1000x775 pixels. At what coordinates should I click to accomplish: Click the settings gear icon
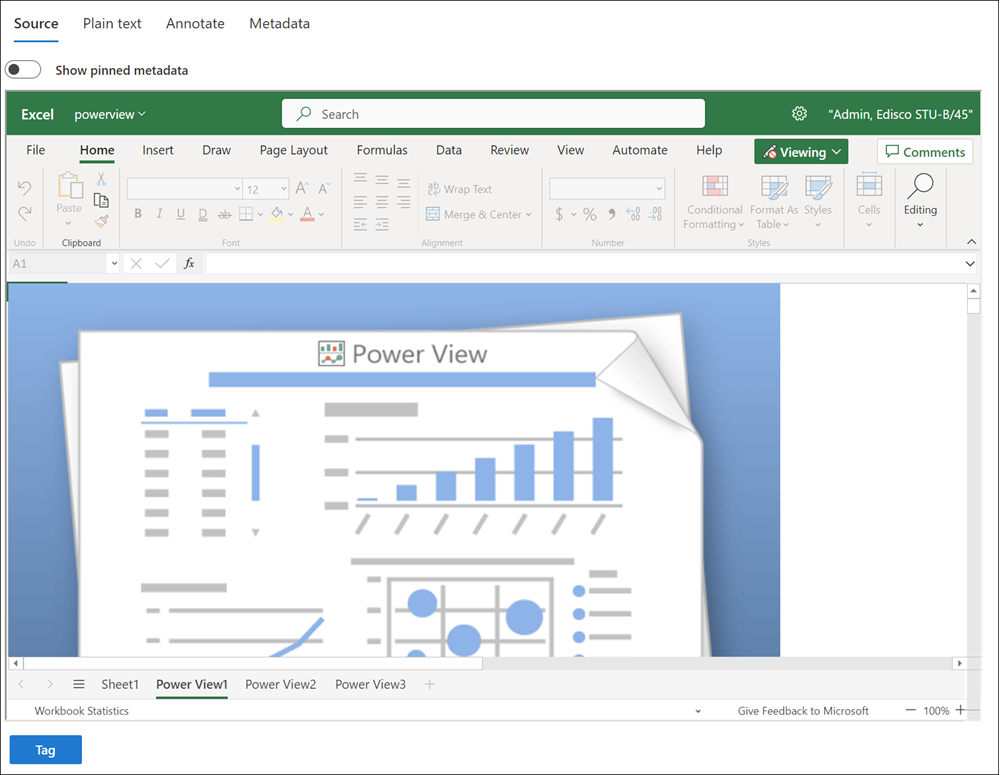(799, 114)
